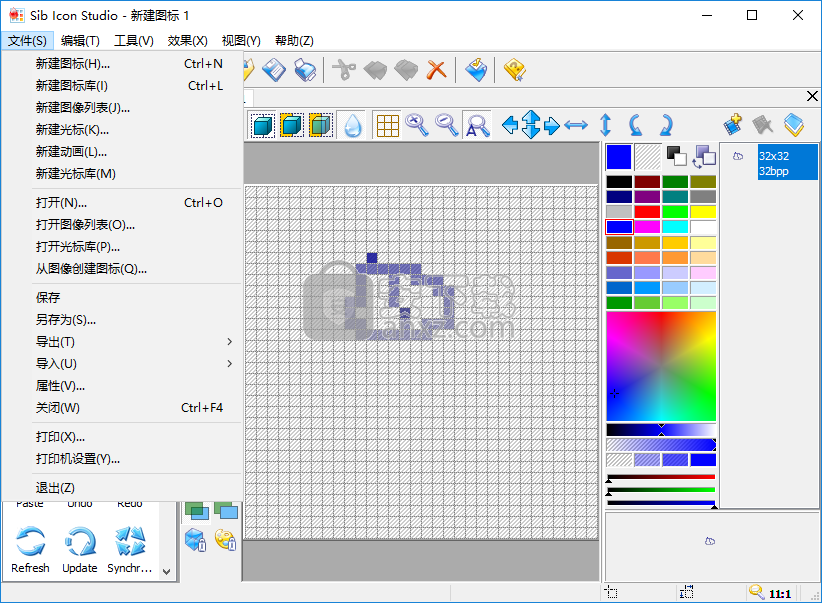Viewport: 822px width, 603px height.
Task: Click the rotate left curved arrow
Action: point(635,125)
